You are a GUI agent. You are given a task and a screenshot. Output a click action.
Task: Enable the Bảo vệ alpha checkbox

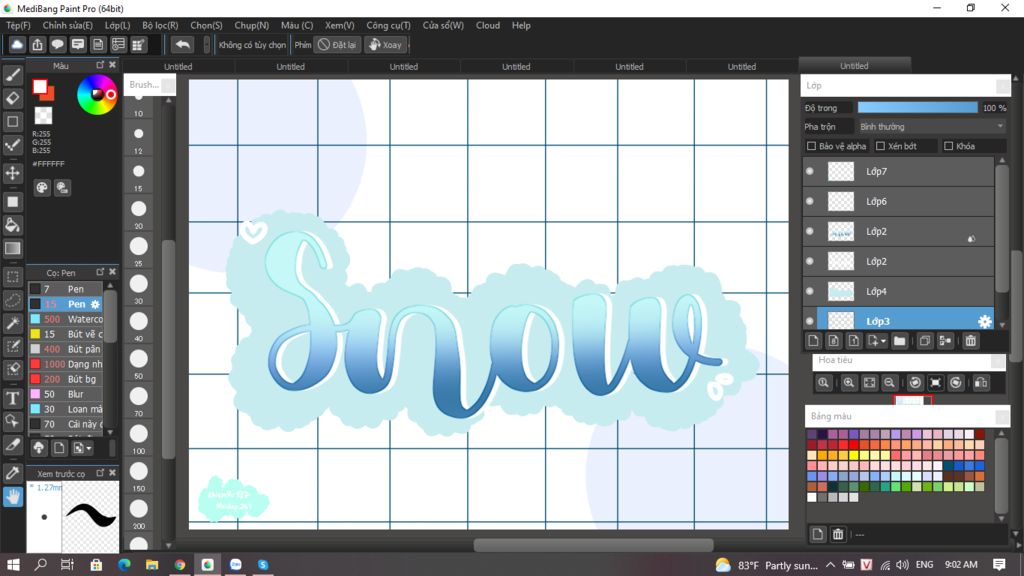pos(812,146)
